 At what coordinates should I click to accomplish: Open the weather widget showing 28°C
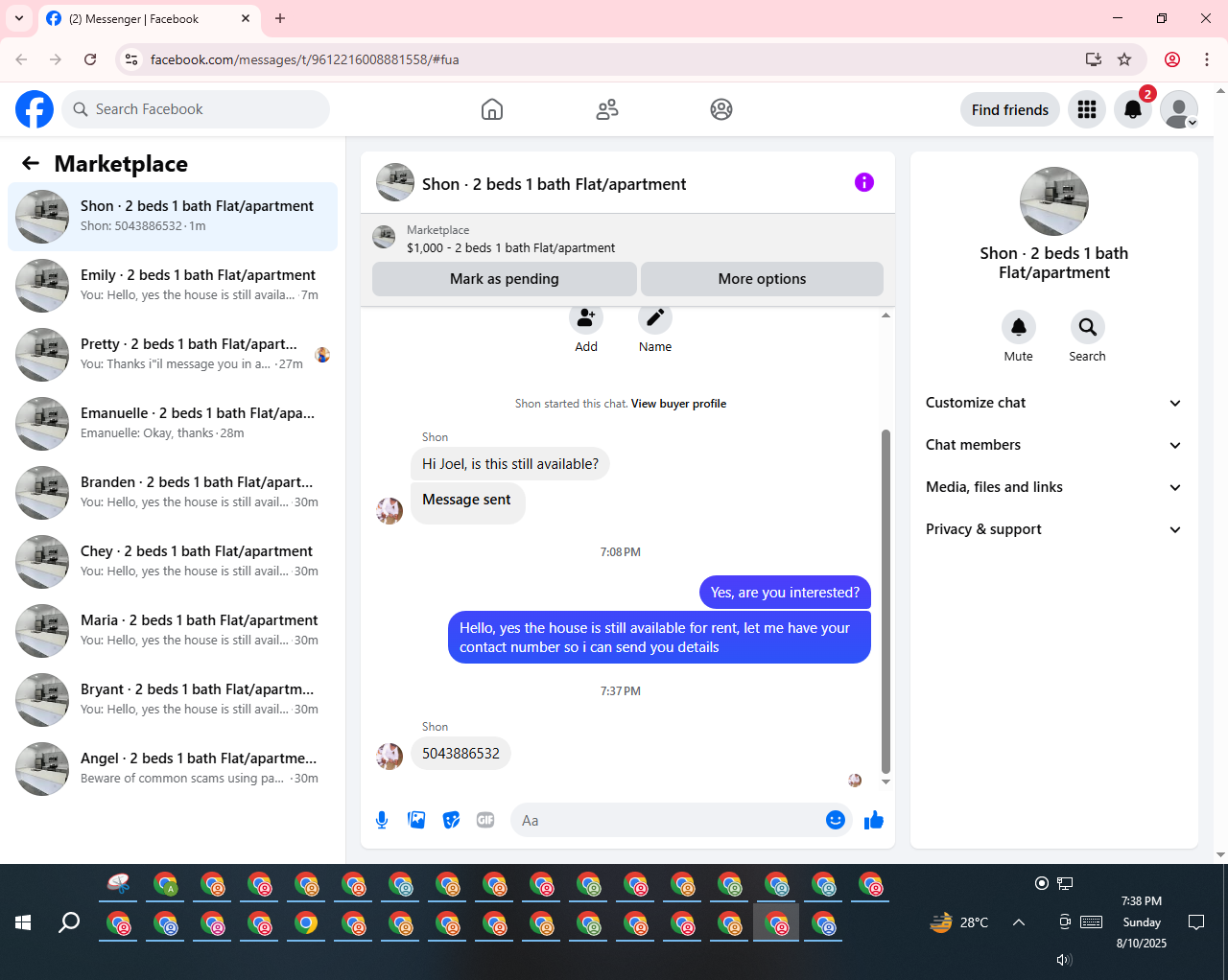click(959, 922)
